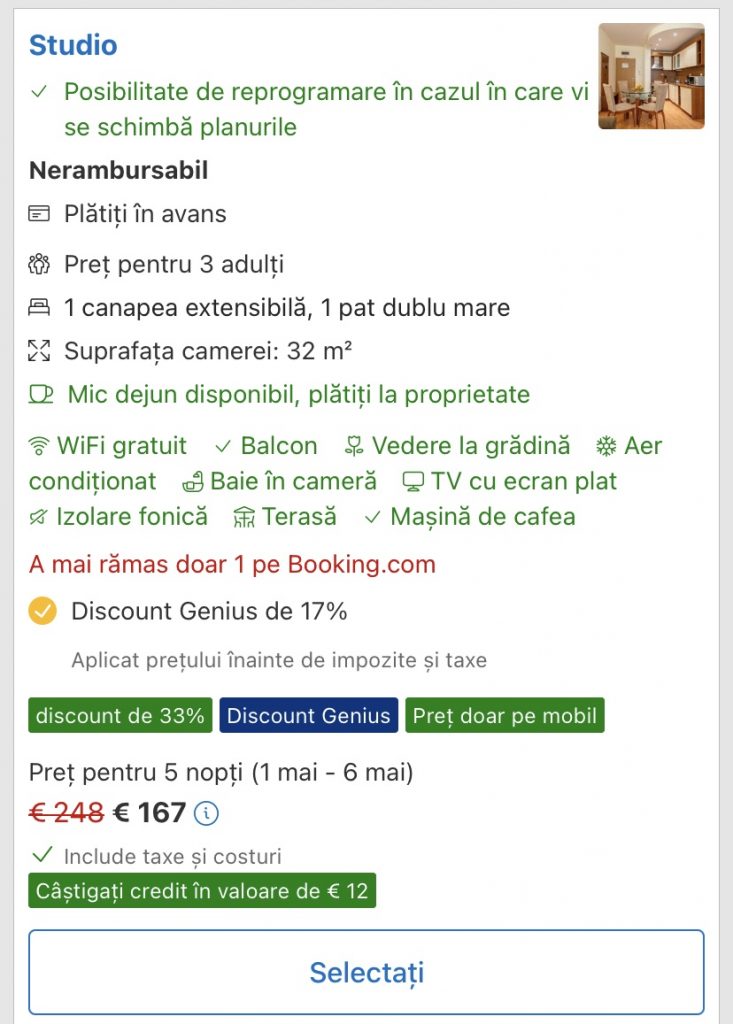733x1024 pixels.
Task: Click the bed icon beside canapea extensibilă
Action: pyautogui.click(x=39, y=307)
